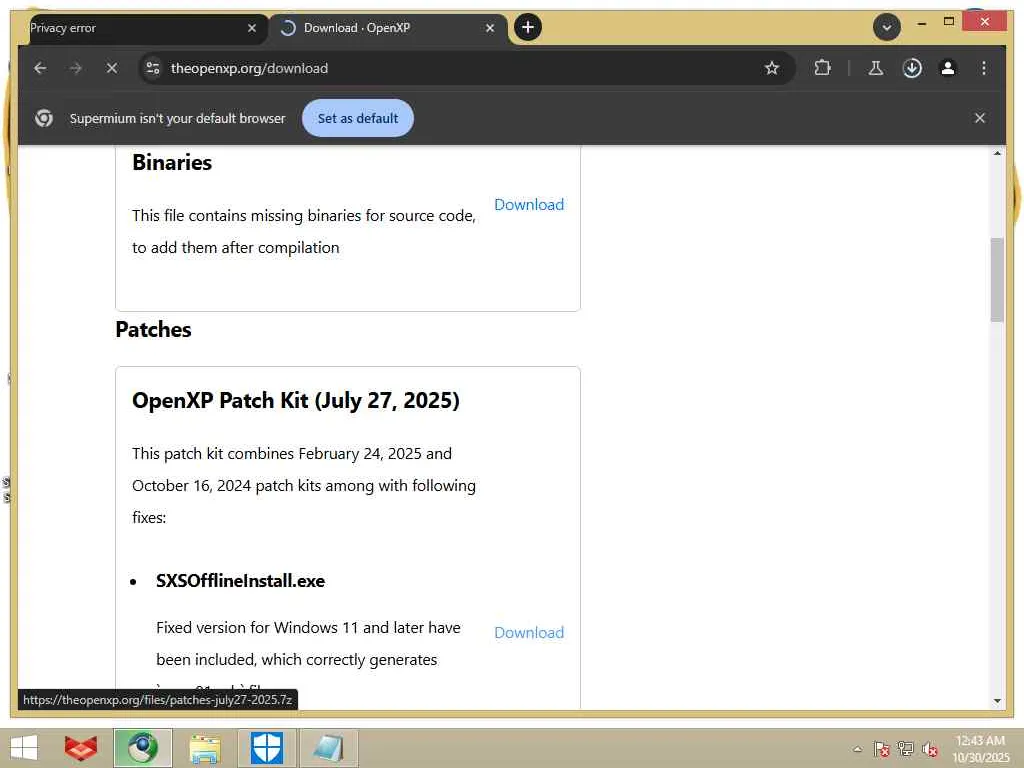This screenshot has width=1024, height=768.
Task: Open the extensions puzzle icon
Action: tap(822, 68)
